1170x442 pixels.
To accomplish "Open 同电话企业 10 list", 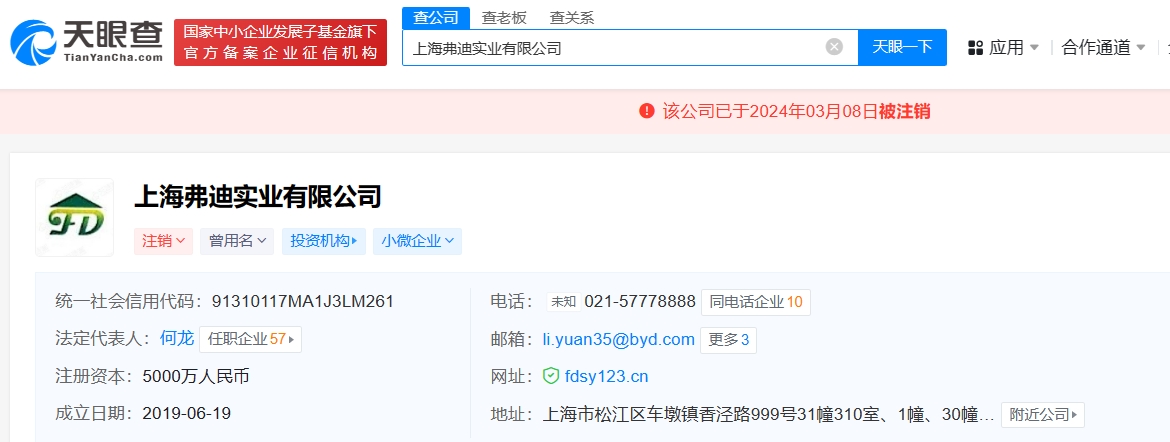I will tap(755, 302).
